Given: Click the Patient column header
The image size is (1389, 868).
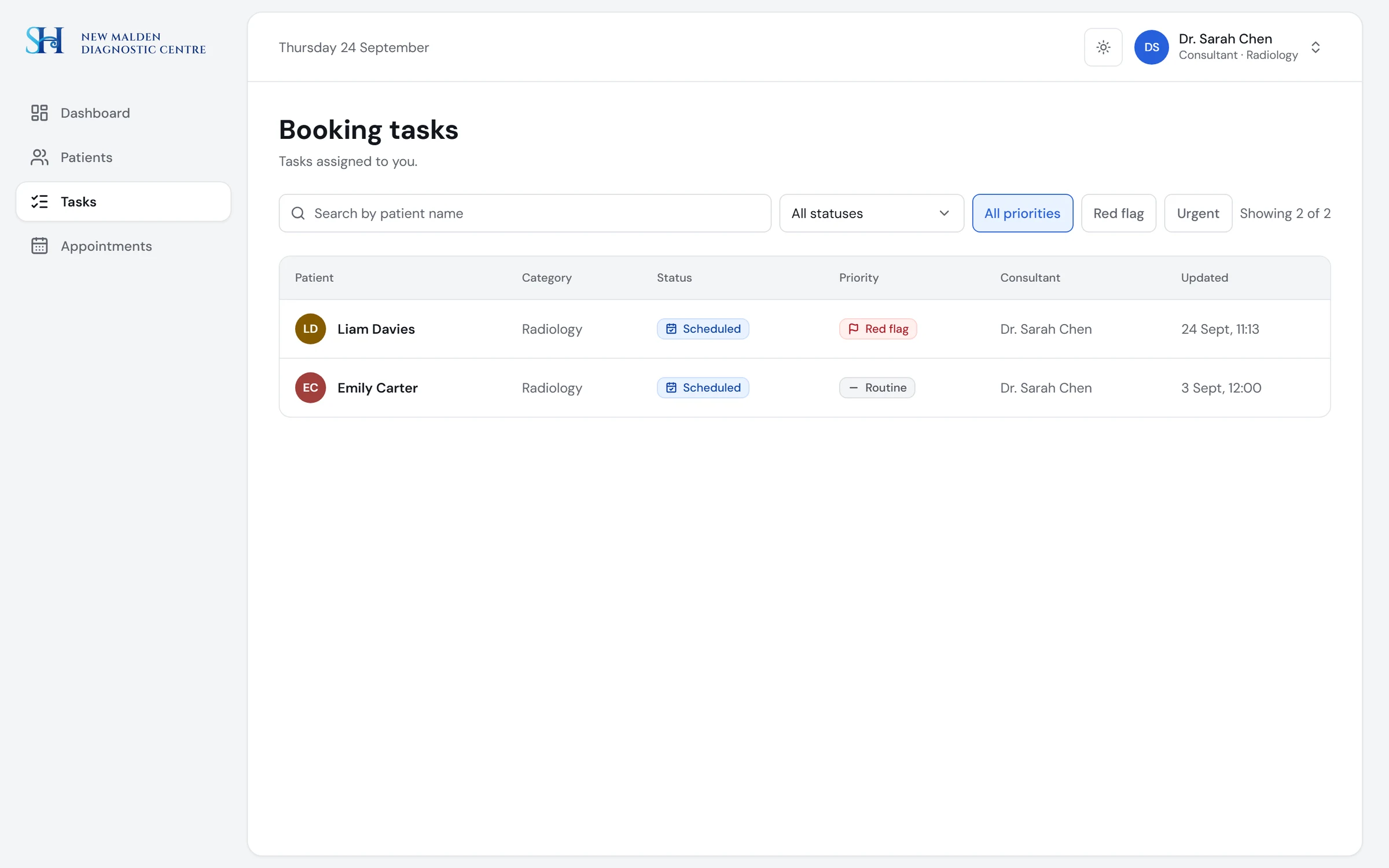Looking at the screenshot, I should 314,278.
